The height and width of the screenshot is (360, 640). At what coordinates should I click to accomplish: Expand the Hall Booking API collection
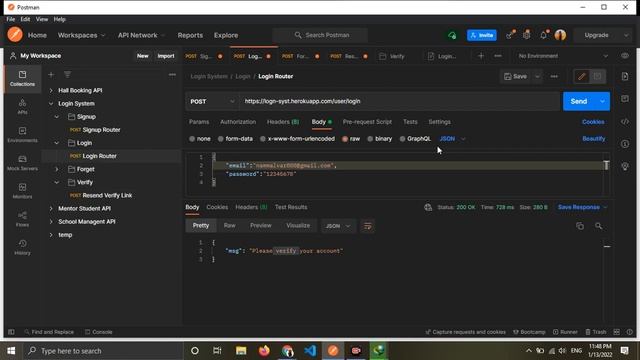tap(51, 91)
